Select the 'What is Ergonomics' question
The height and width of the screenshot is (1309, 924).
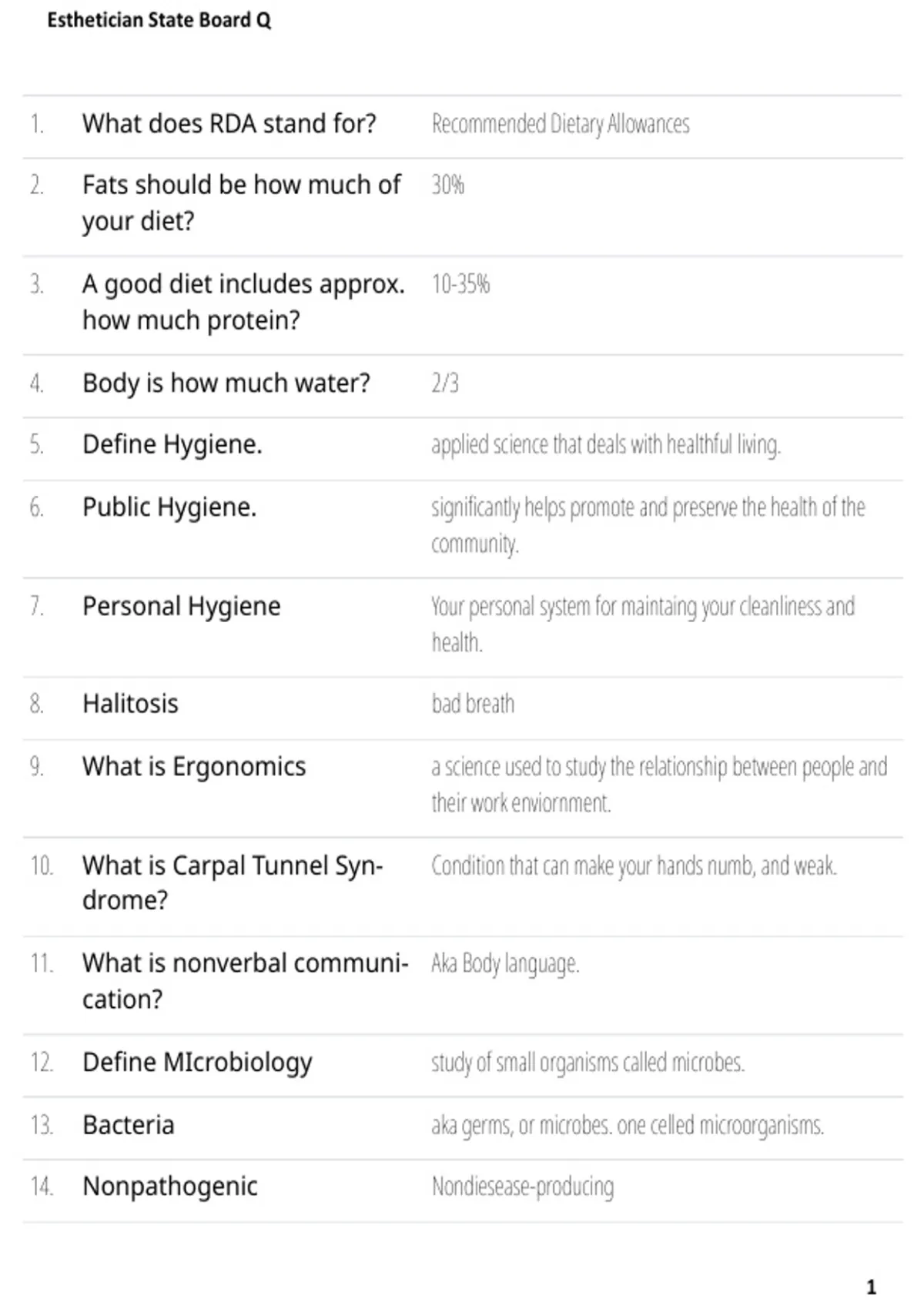point(194,767)
